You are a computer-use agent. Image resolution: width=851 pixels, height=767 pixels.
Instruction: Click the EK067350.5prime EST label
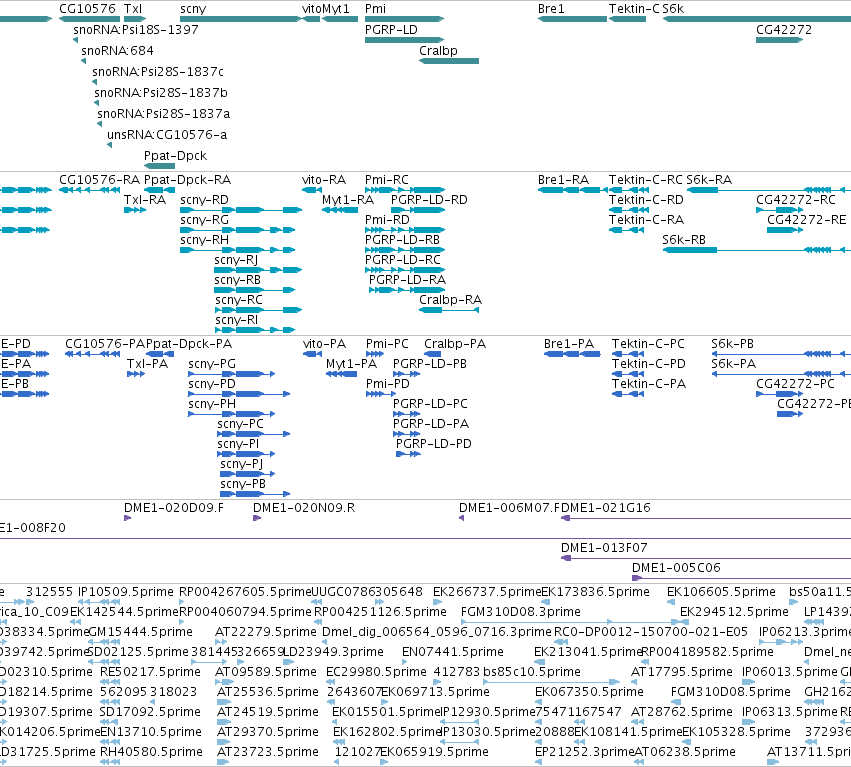(589, 692)
